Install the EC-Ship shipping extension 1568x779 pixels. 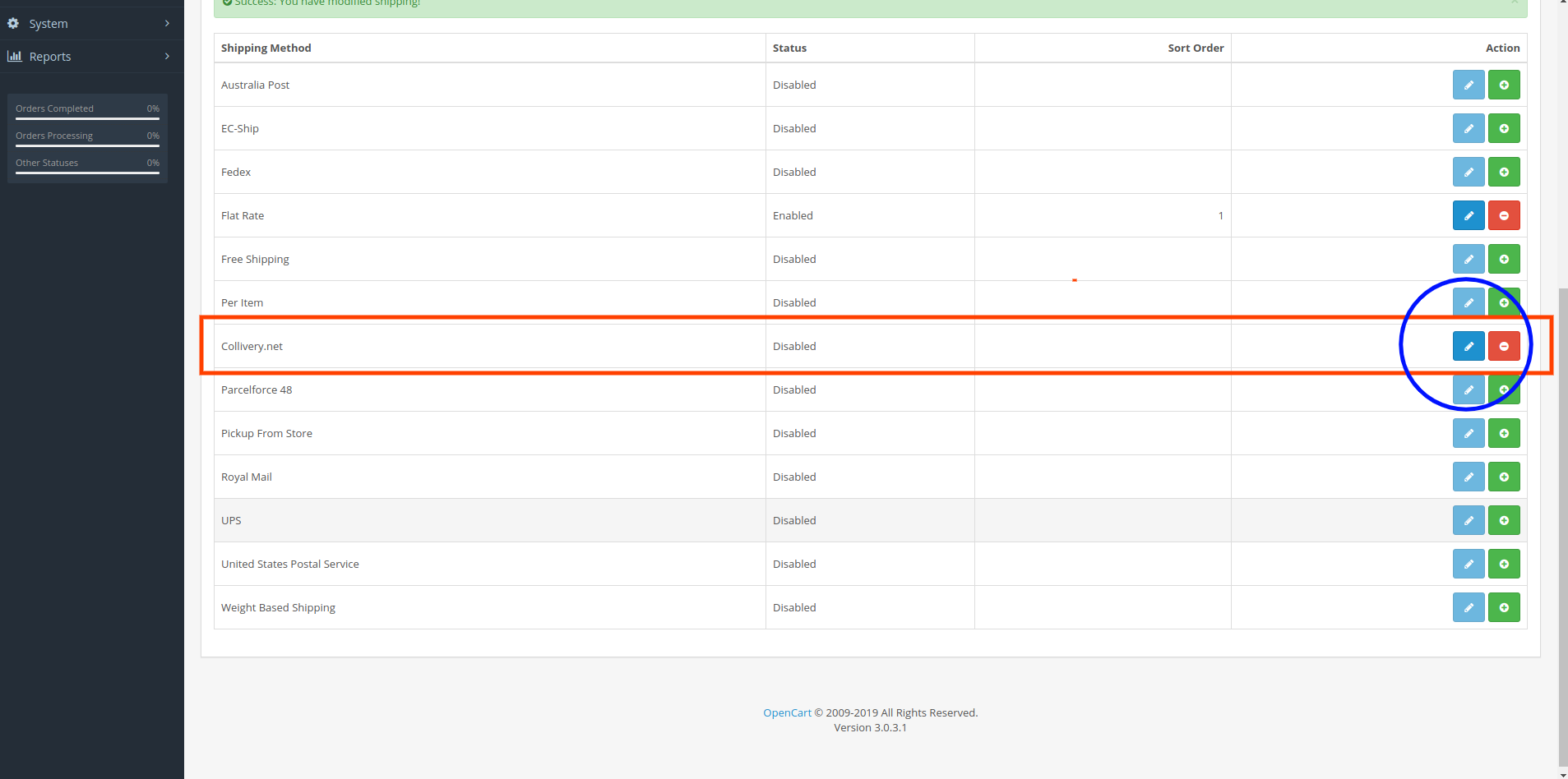tap(1503, 128)
